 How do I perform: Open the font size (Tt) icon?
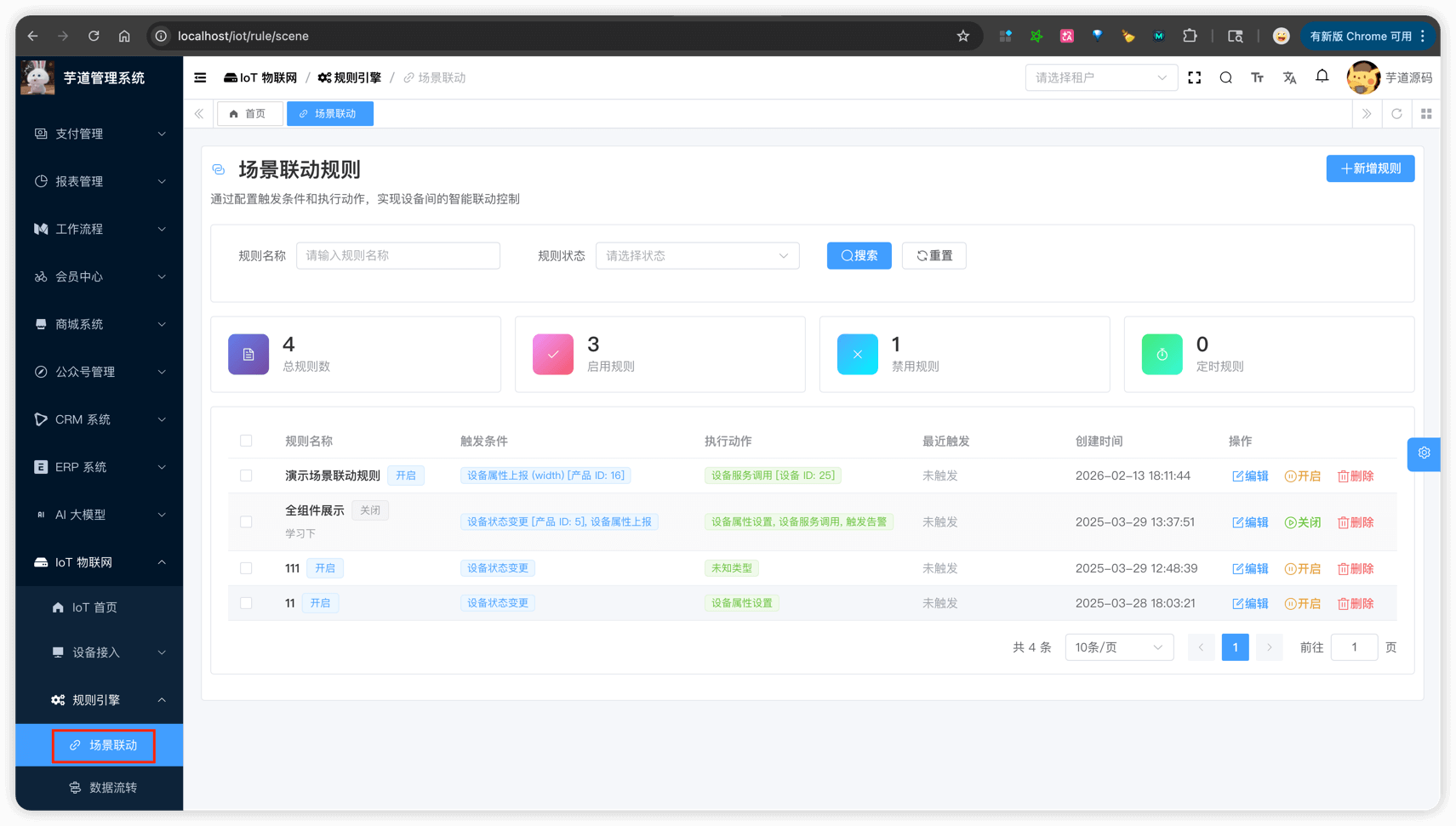1258,77
